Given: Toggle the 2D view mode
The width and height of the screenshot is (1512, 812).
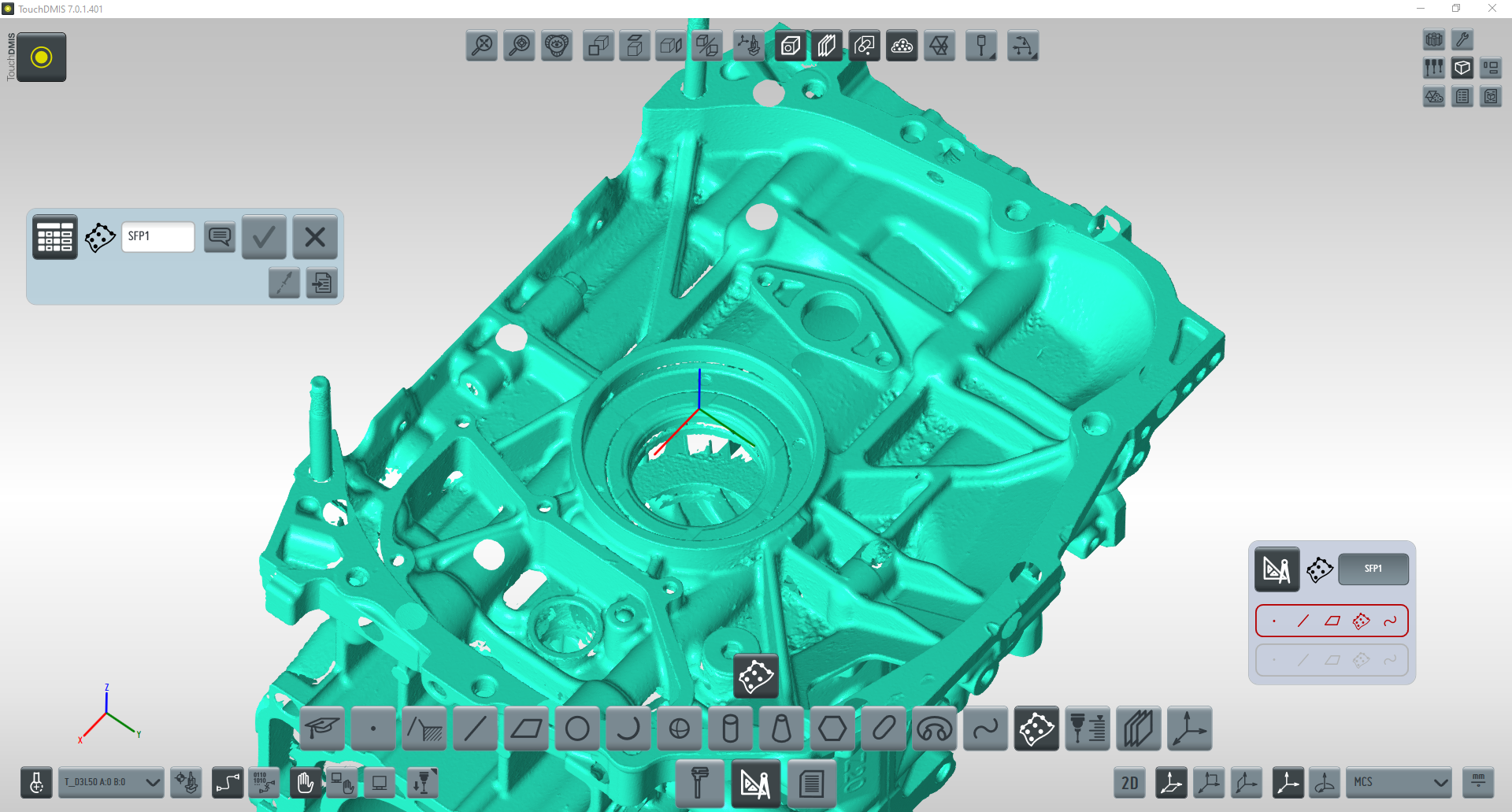Looking at the screenshot, I should [1129, 783].
